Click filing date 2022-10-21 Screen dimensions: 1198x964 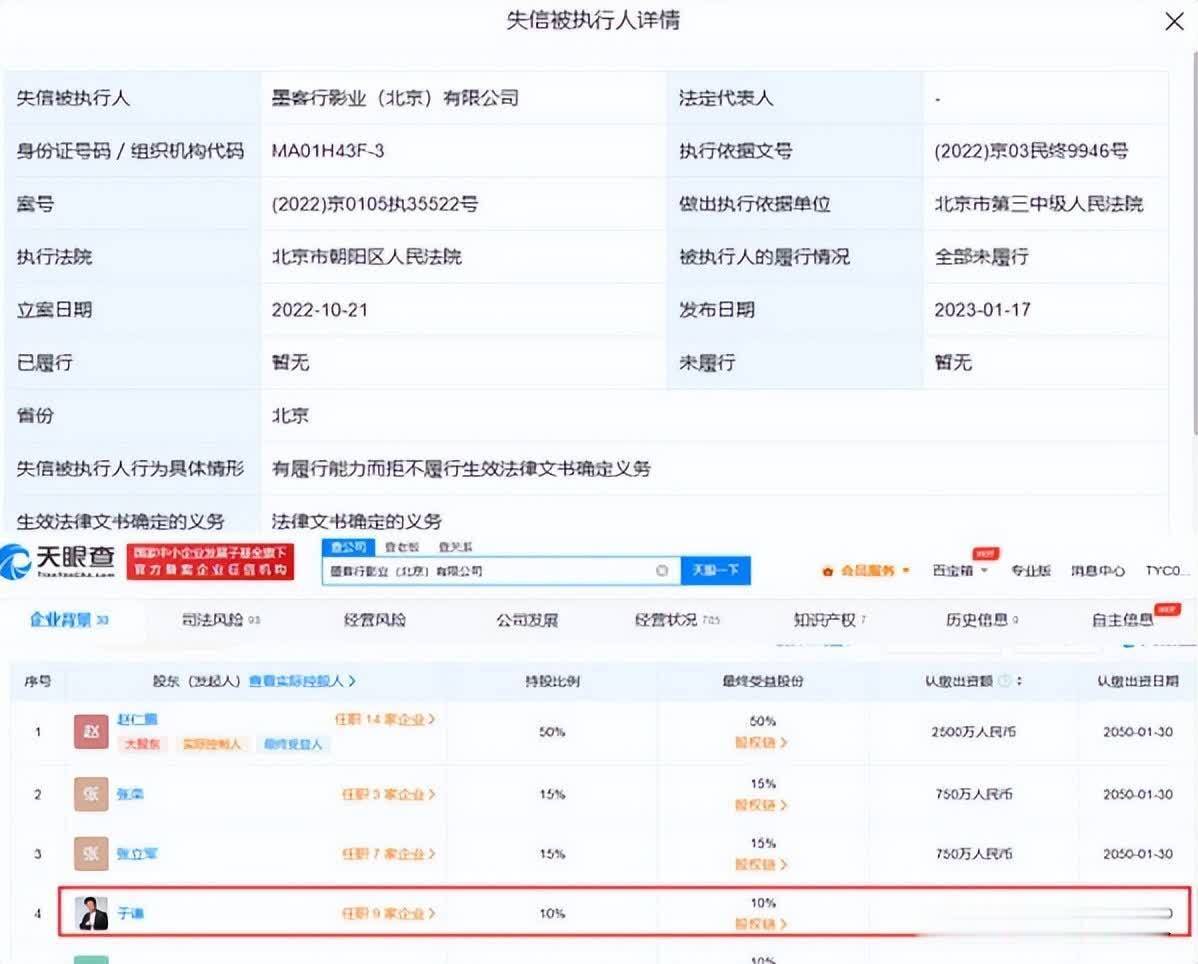[319, 310]
